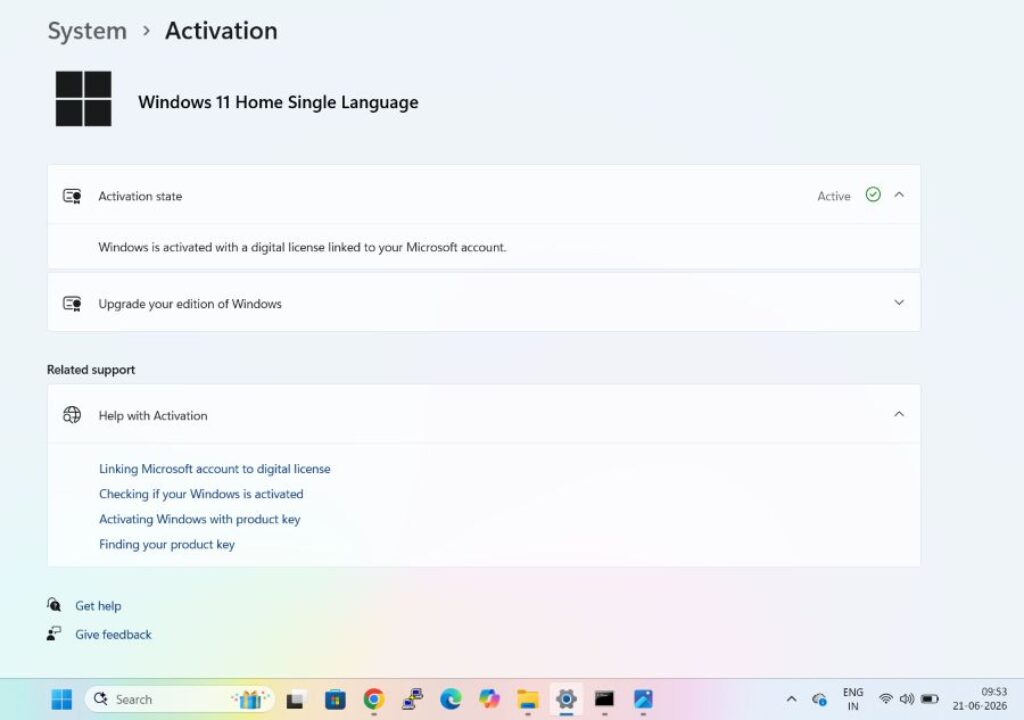
Task: Open the Photos app from taskbar
Action: pyautogui.click(x=643, y=699)
